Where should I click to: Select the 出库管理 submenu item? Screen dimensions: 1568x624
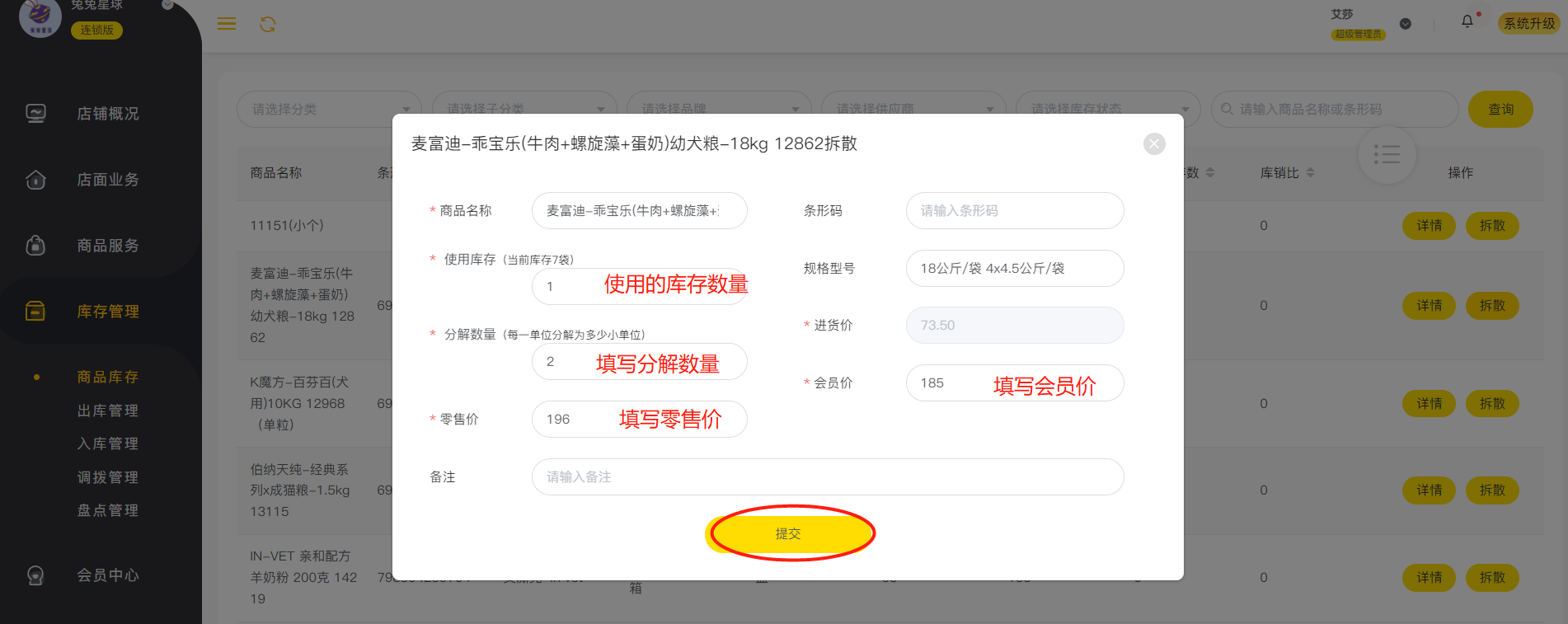[108, 411]
